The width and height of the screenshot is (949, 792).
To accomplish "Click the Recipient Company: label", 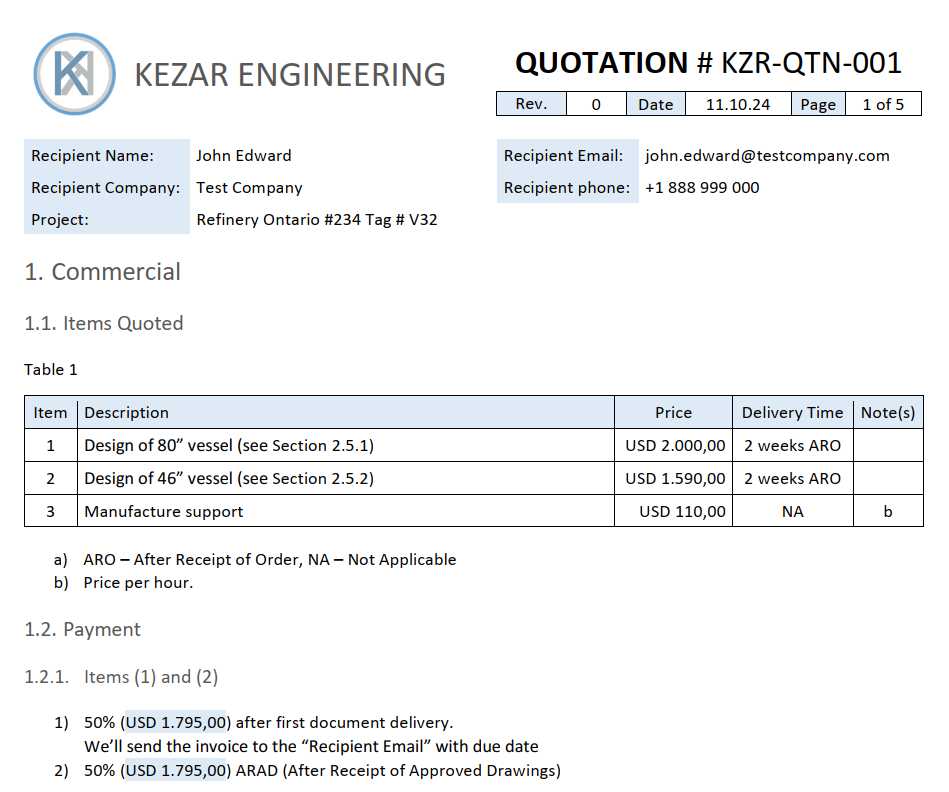I will coord(106,188).
